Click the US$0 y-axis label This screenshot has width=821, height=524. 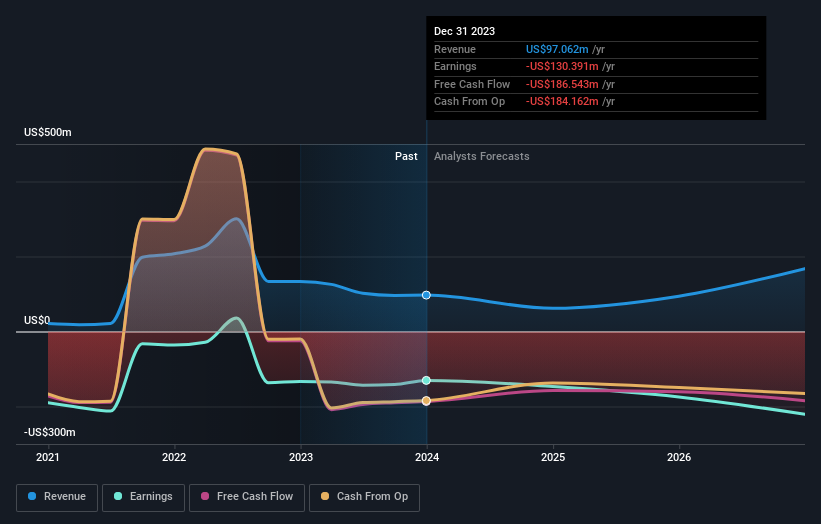click(x=37, y=320)
